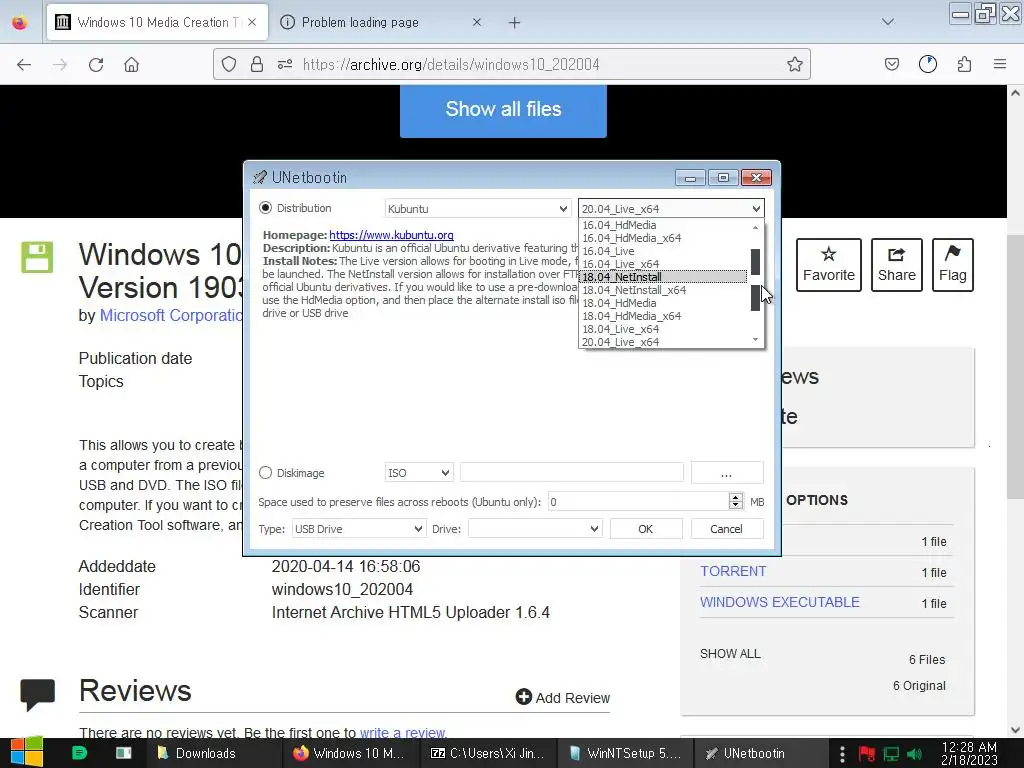
Task: Open the write a review link
Action: click(402, 733)
